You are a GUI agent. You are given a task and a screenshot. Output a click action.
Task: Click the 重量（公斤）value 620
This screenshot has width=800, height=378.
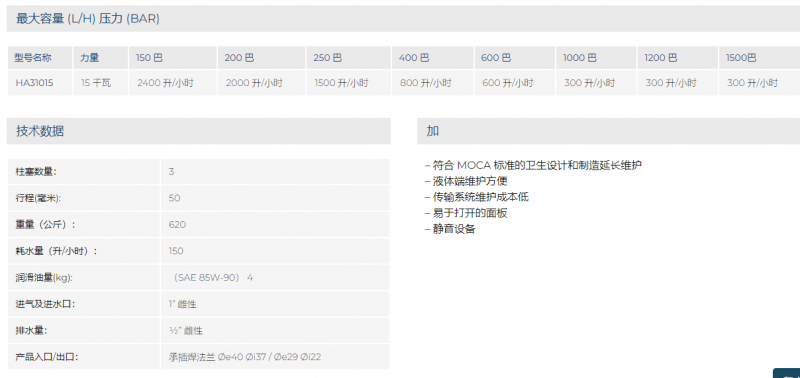point(177,224)
